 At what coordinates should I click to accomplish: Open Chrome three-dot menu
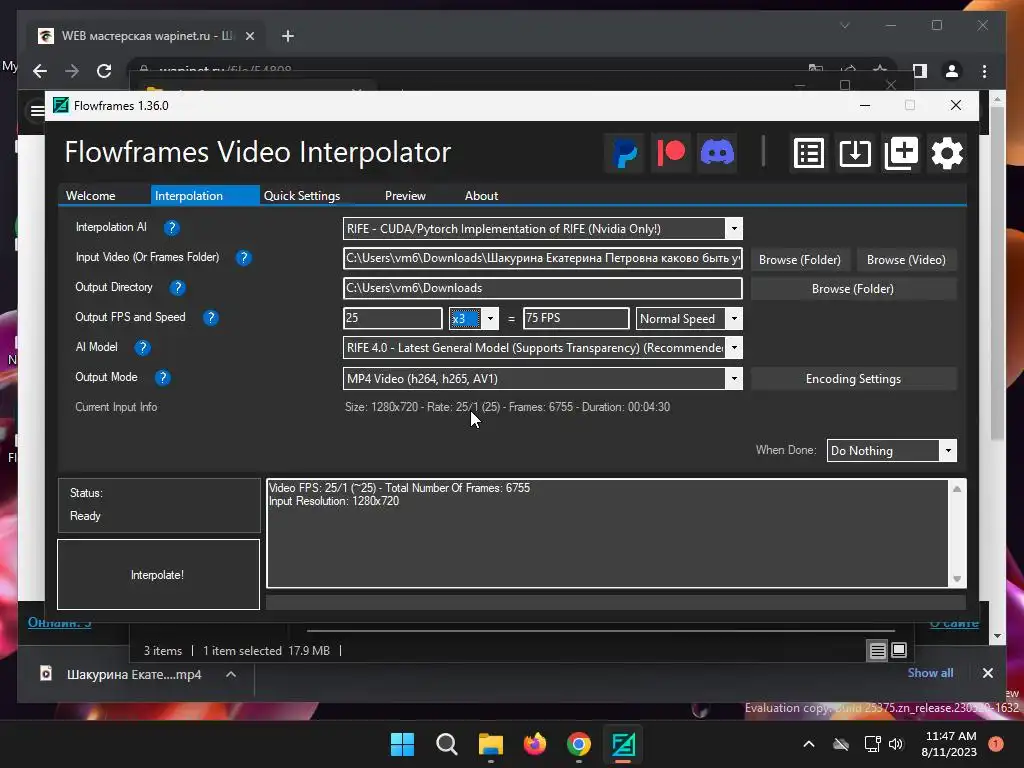click(x=985, y=71)
